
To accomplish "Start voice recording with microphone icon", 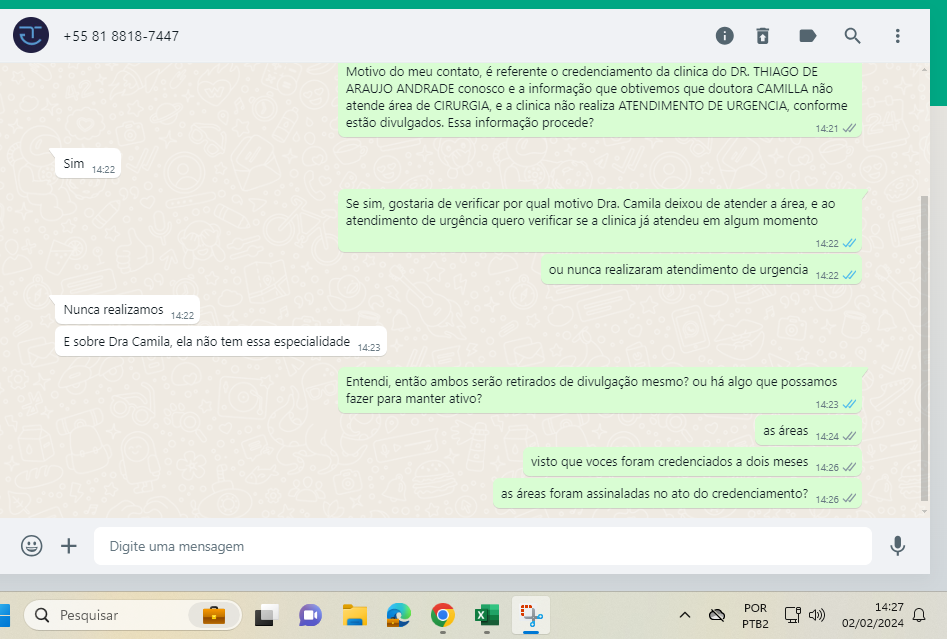I will tap(897, 545).
